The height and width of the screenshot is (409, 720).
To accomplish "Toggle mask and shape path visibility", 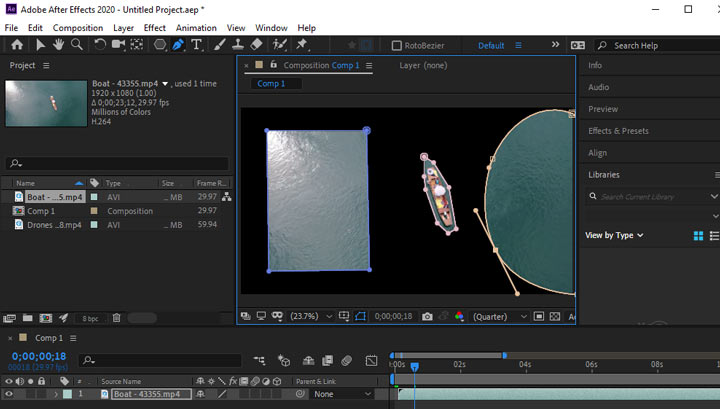I will point(360,316).
